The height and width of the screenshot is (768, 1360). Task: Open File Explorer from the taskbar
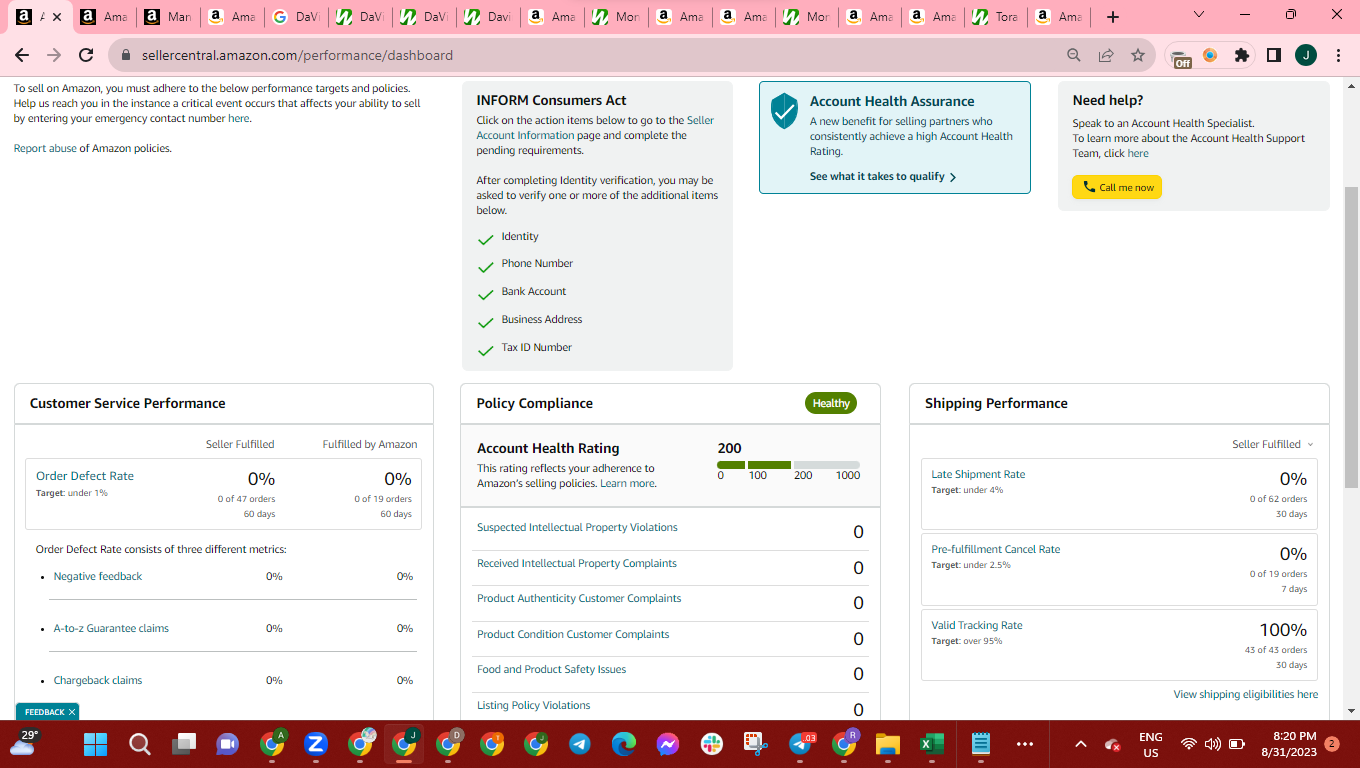pos(888,744)
